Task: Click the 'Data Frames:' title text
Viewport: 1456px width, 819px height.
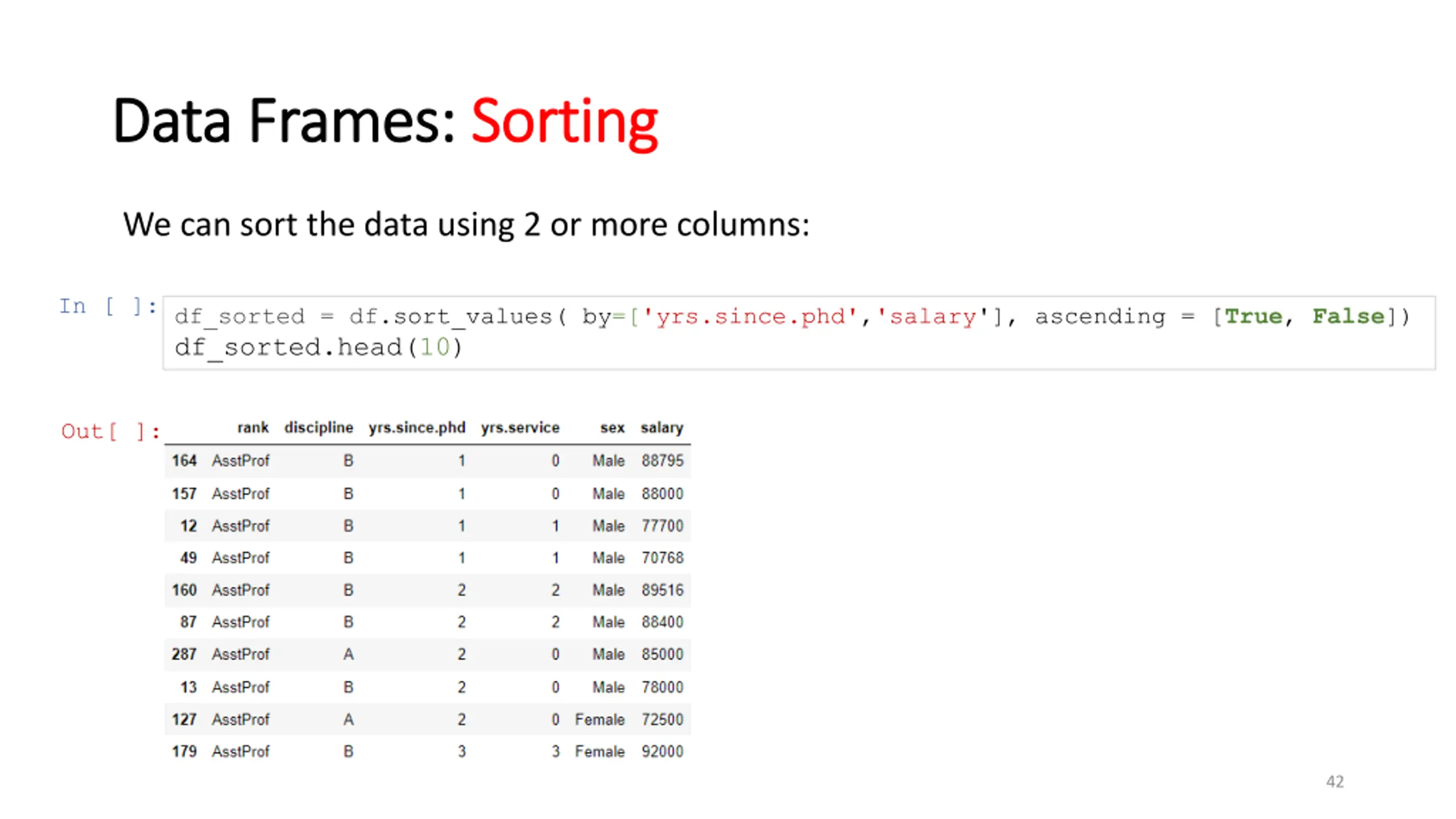Action: click(x=284, y=121)
